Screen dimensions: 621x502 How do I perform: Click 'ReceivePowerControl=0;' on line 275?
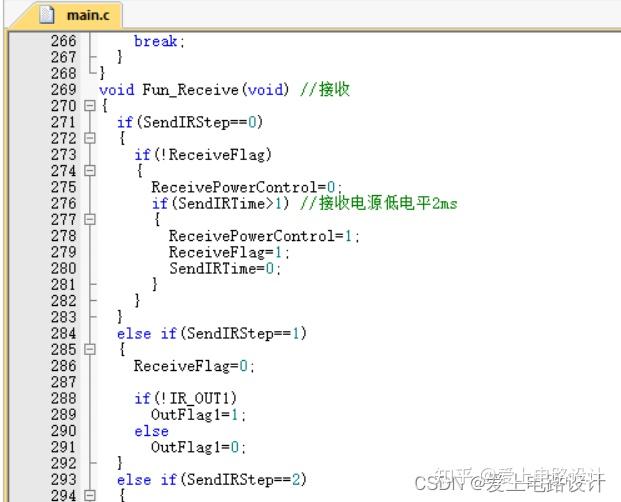coord(247,187)
